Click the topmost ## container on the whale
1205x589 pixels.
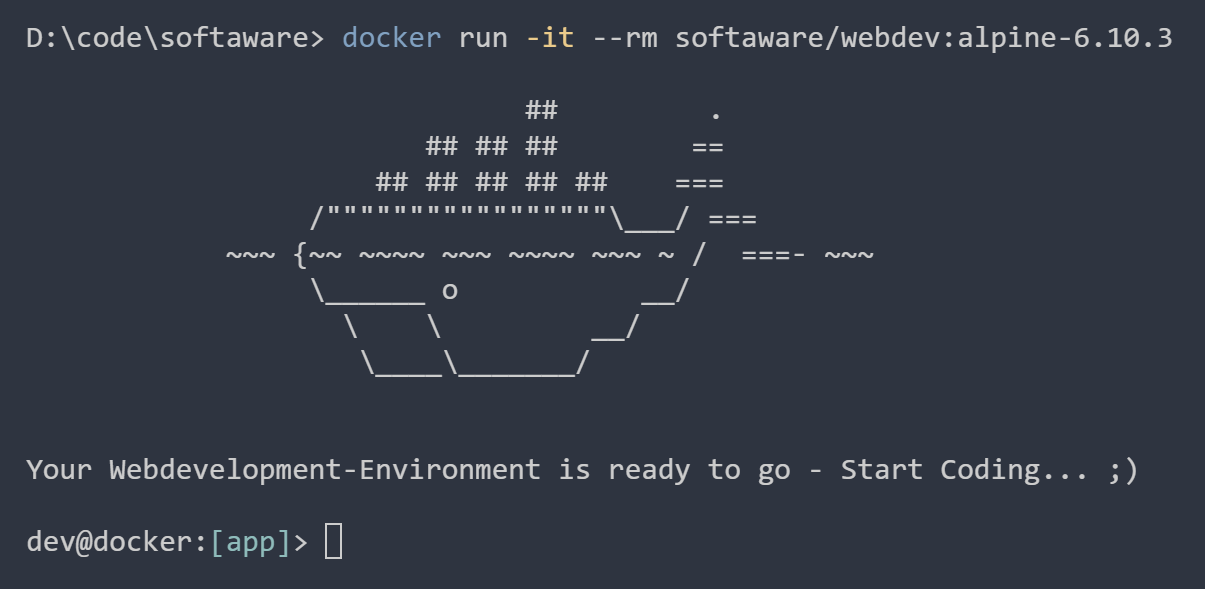coord(541,110)
